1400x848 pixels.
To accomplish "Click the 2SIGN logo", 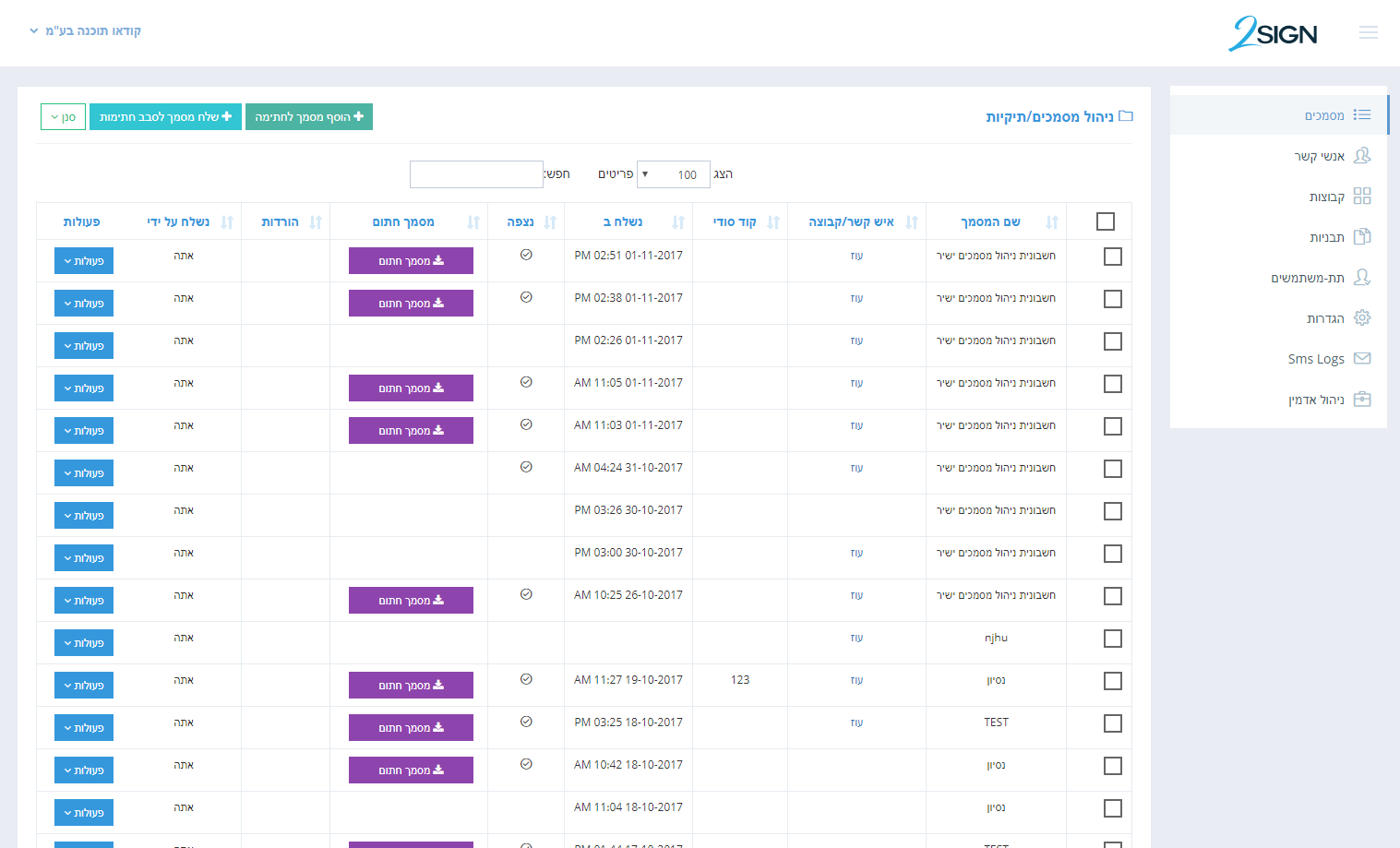I will point(1272,33).
